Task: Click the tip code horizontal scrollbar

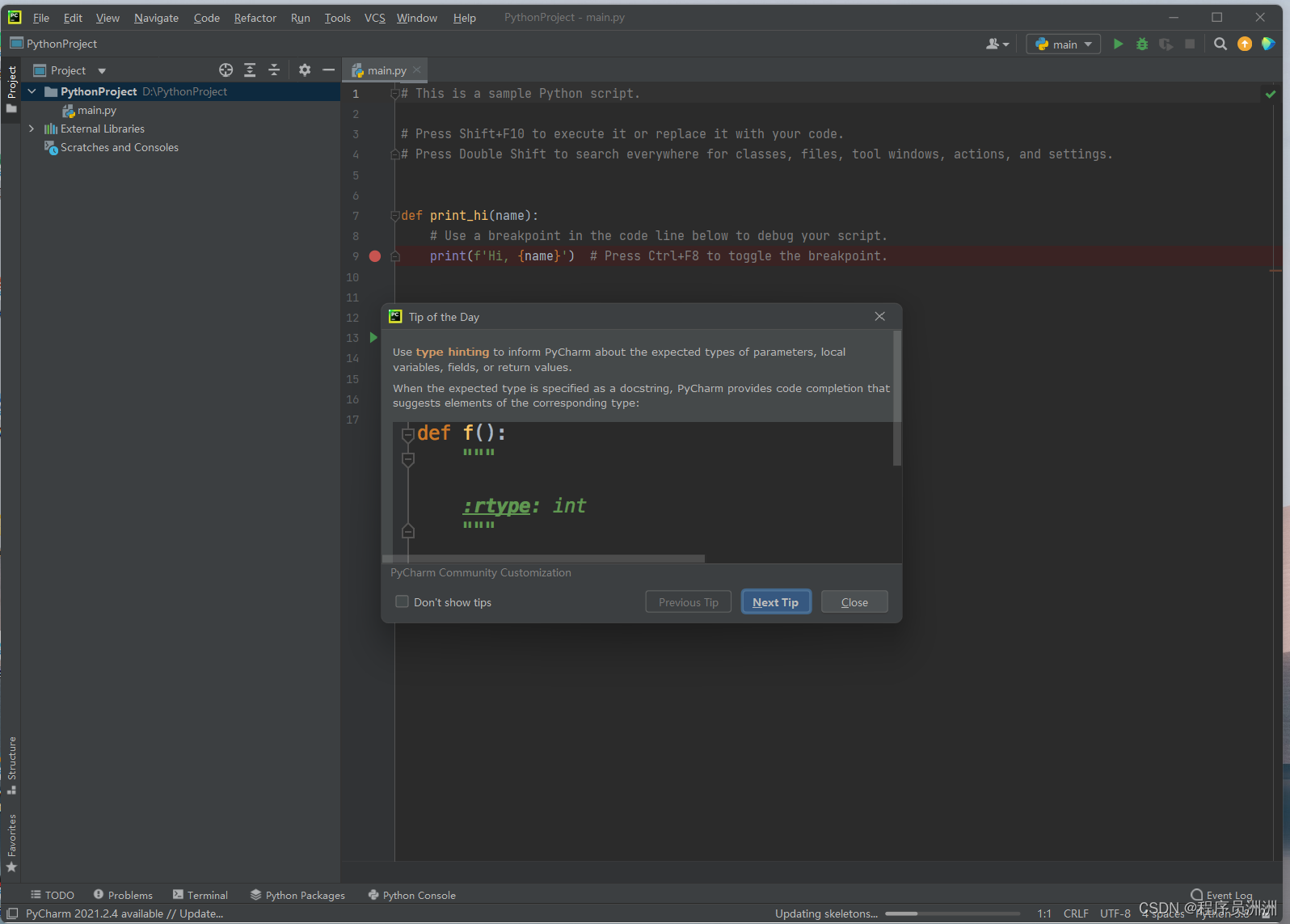Action: point(543,559)
